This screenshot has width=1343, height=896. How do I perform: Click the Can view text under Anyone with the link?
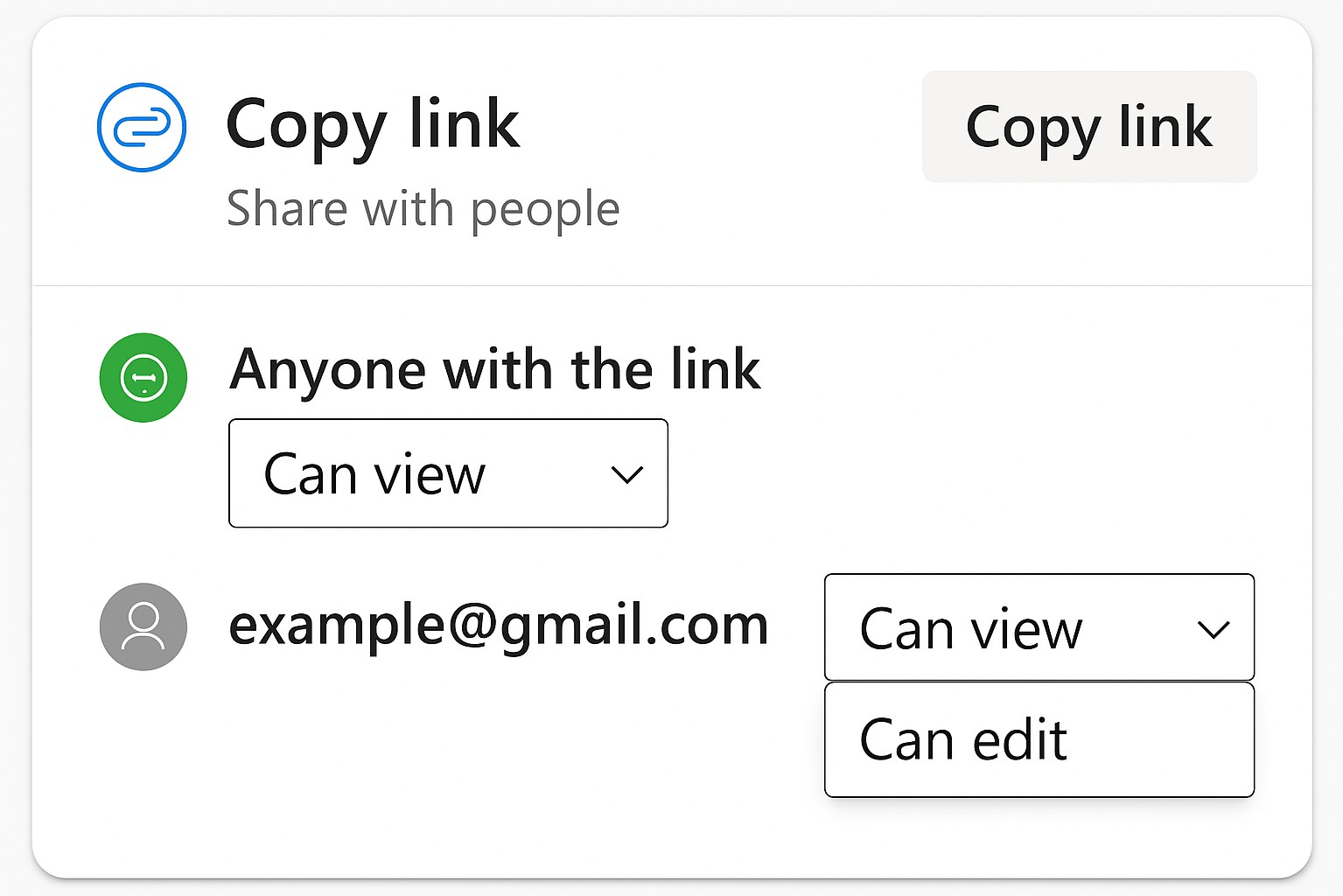point(374,475)
